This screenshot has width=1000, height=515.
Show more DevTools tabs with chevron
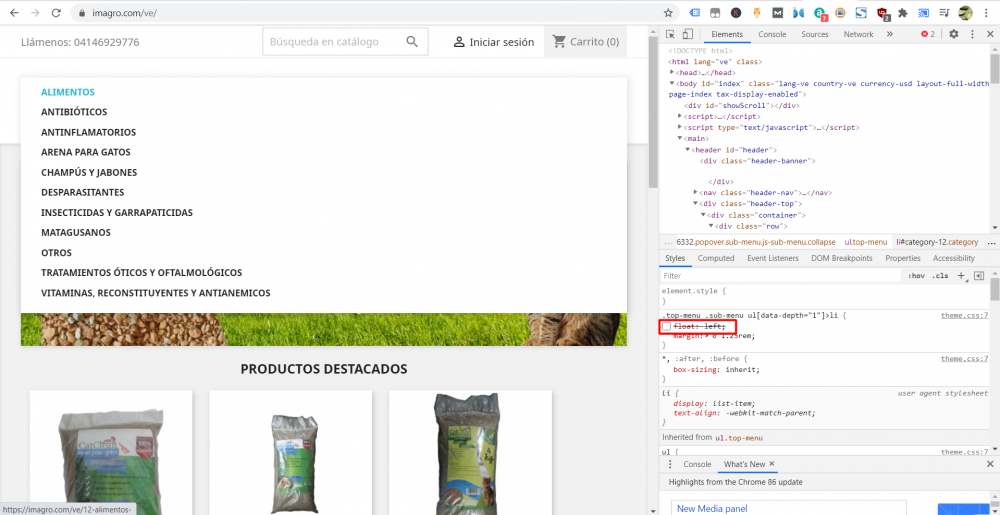coord(890,34)
